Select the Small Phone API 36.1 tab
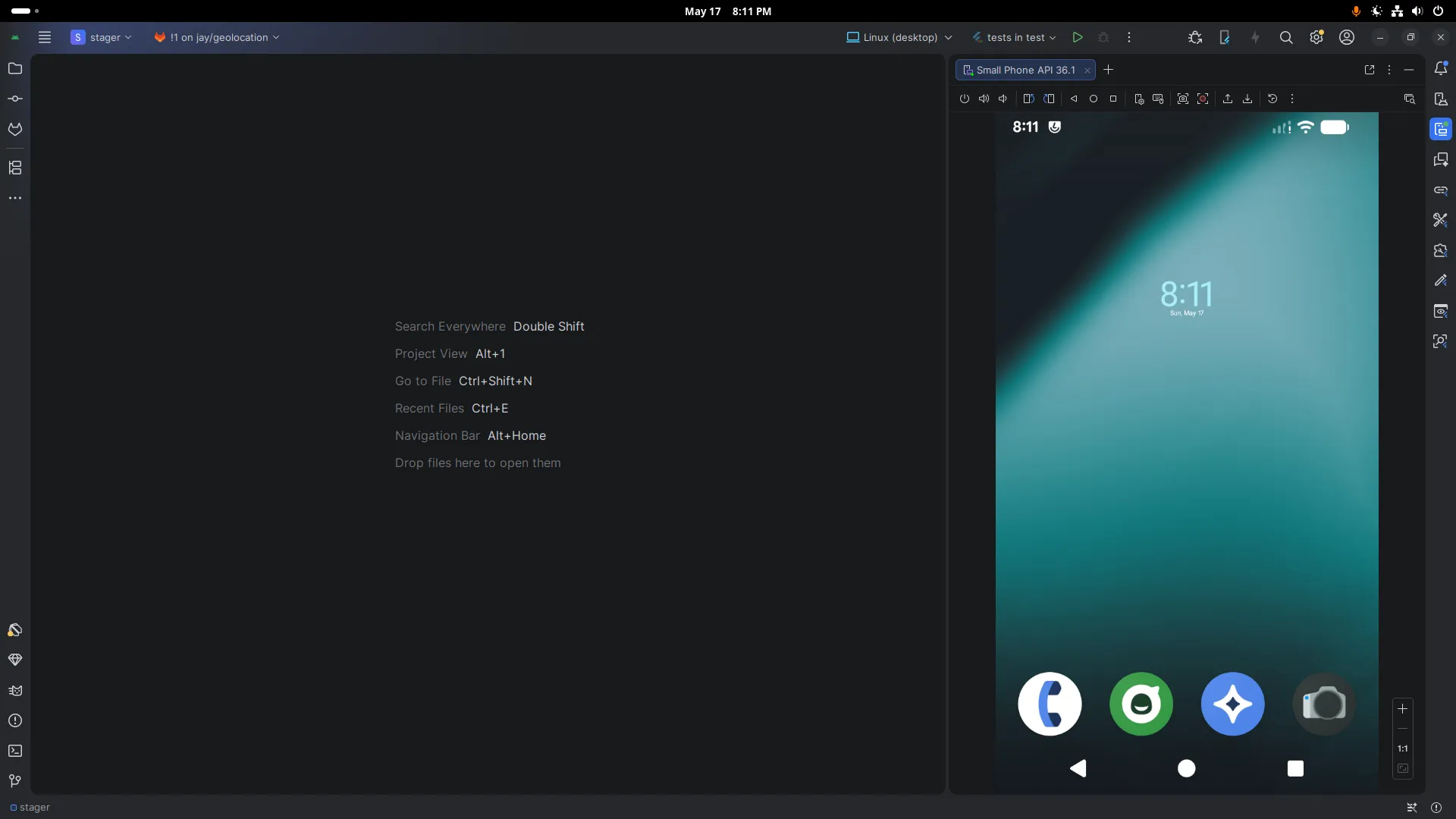 click(1025, 70)
